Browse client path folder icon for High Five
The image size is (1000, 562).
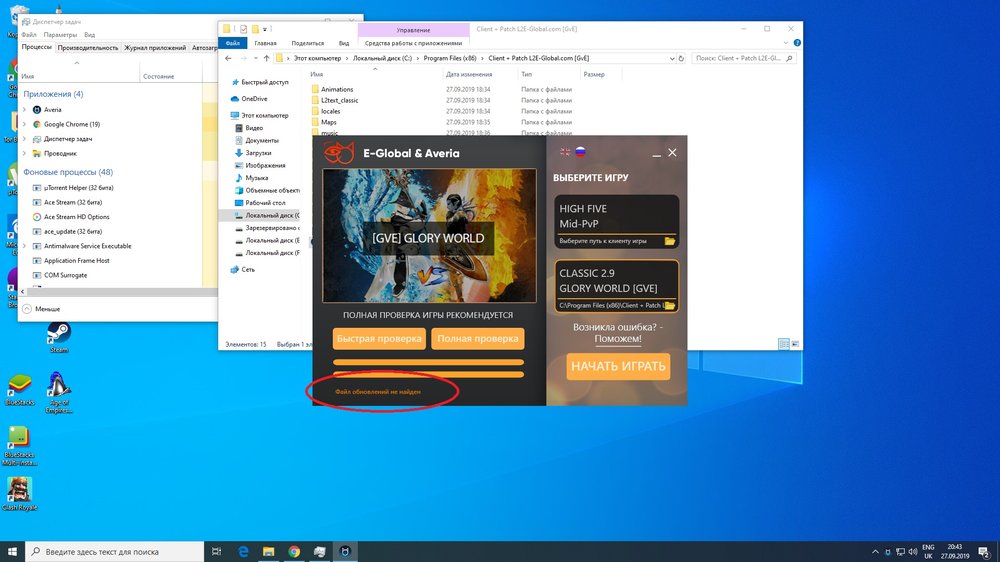click(x=669, y=241)
